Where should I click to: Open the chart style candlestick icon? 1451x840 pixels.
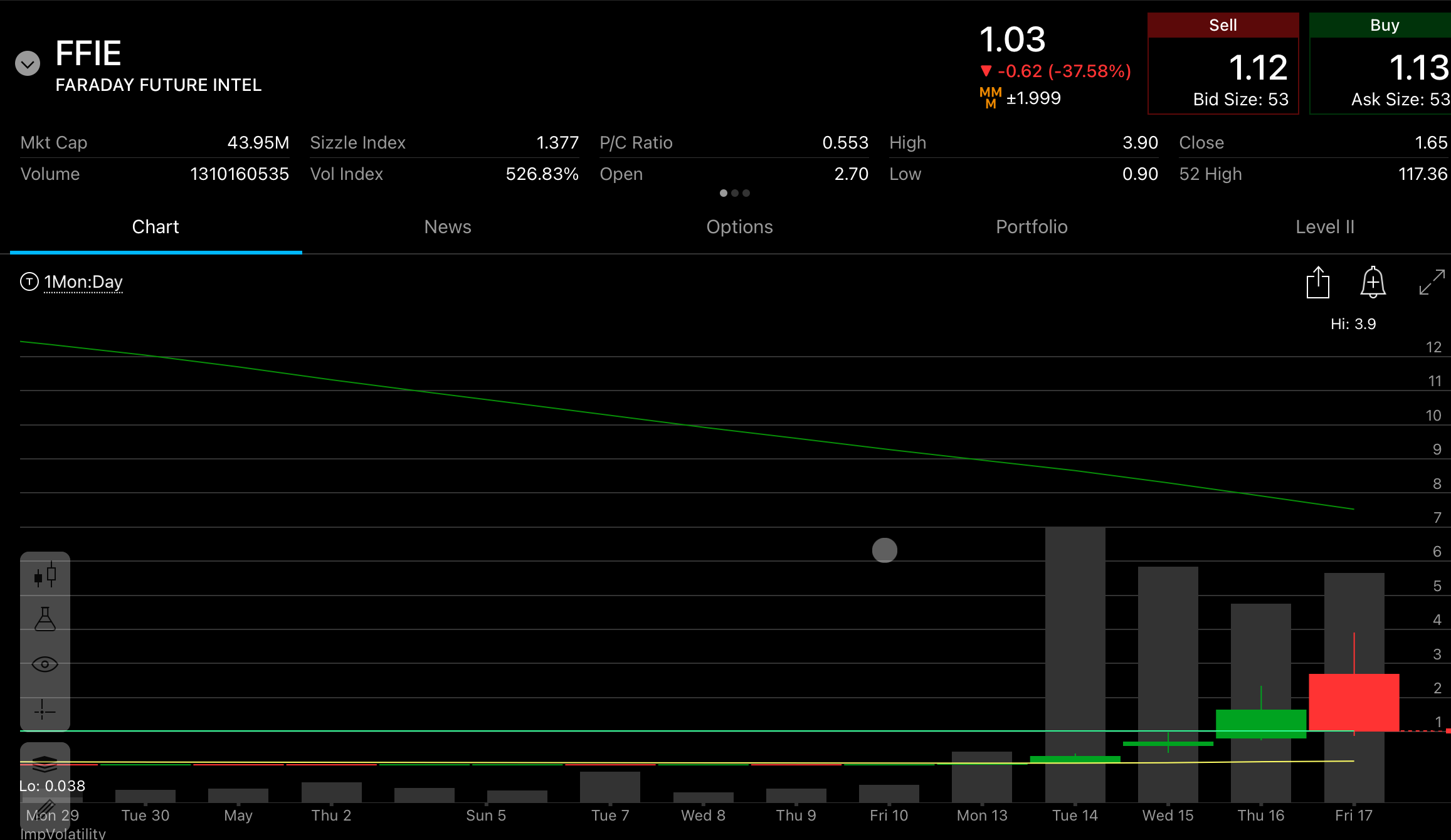[x=45, y=575]
